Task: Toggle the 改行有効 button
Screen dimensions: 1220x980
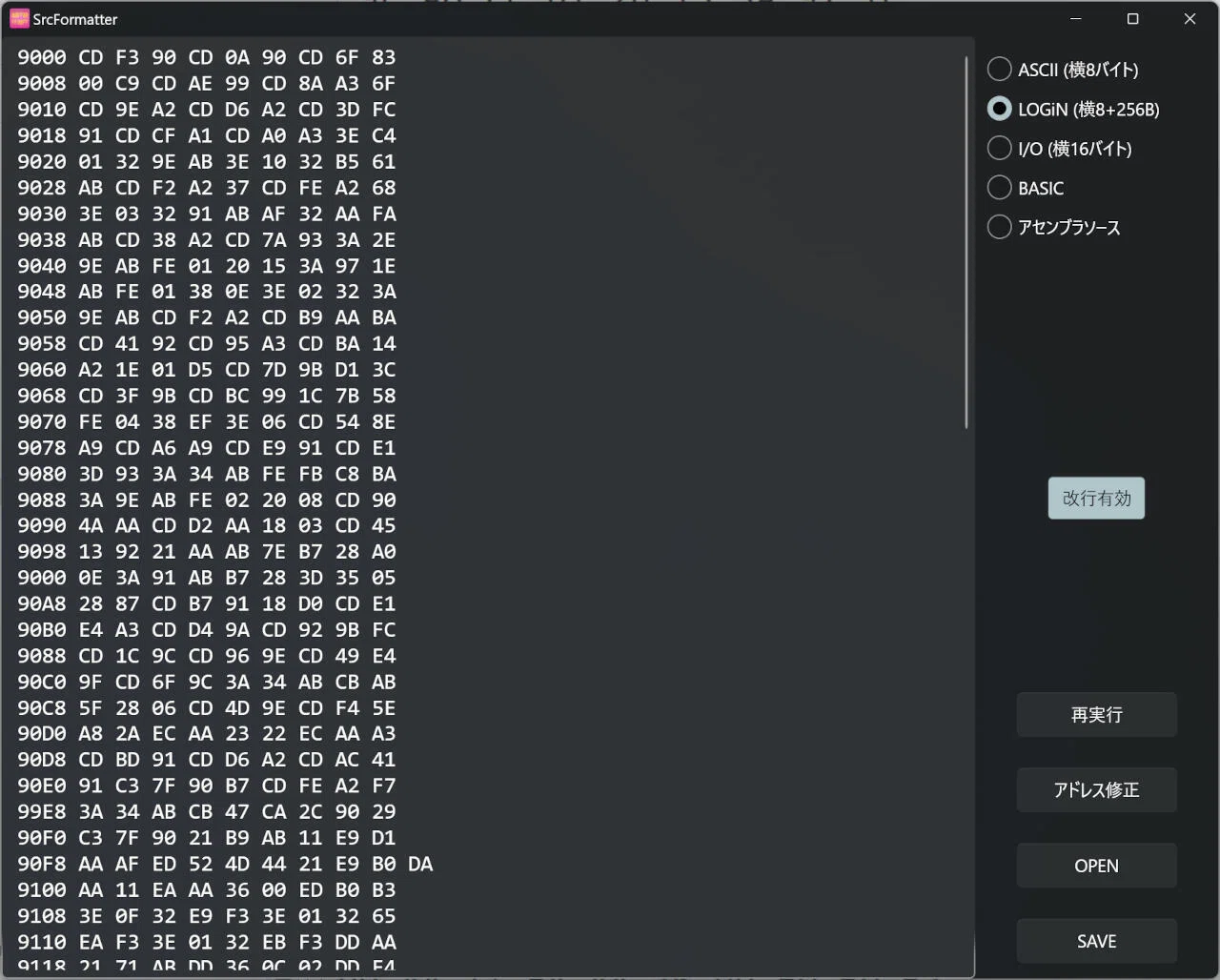Action: [1096, 498]
